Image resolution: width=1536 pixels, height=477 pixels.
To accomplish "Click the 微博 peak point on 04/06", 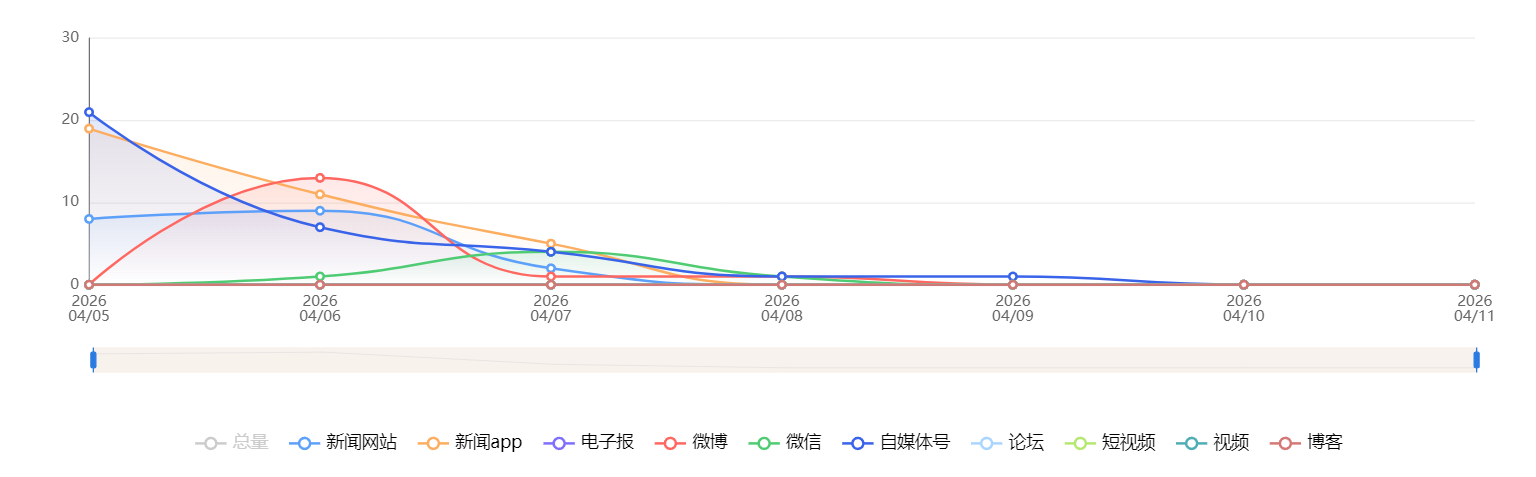I will tap(320, 178).
